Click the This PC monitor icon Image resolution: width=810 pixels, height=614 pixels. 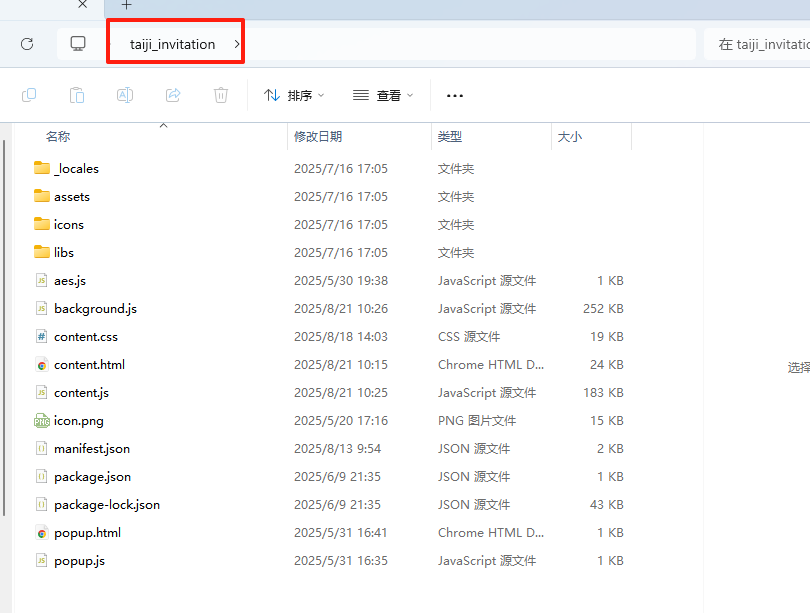(78, 44)
